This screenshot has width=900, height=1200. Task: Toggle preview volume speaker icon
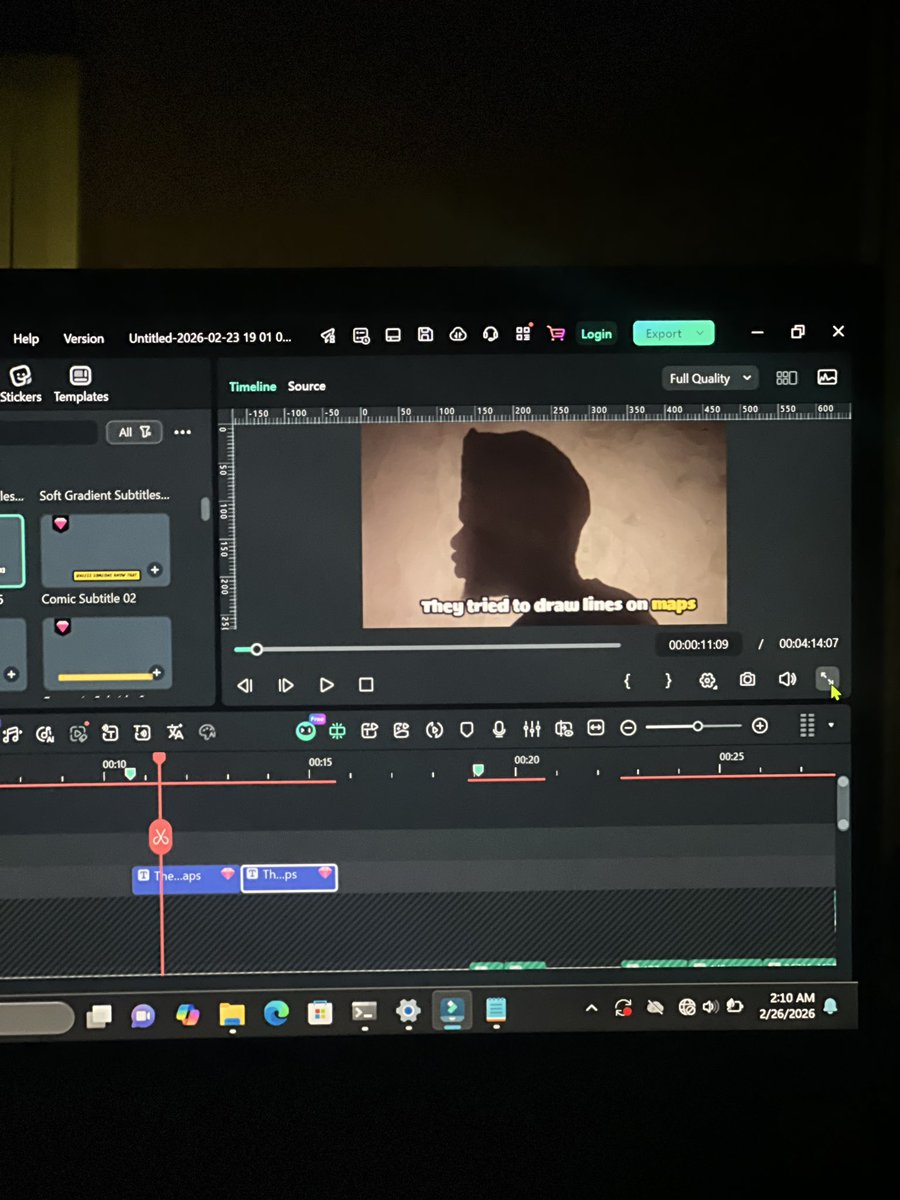(787, 679)
